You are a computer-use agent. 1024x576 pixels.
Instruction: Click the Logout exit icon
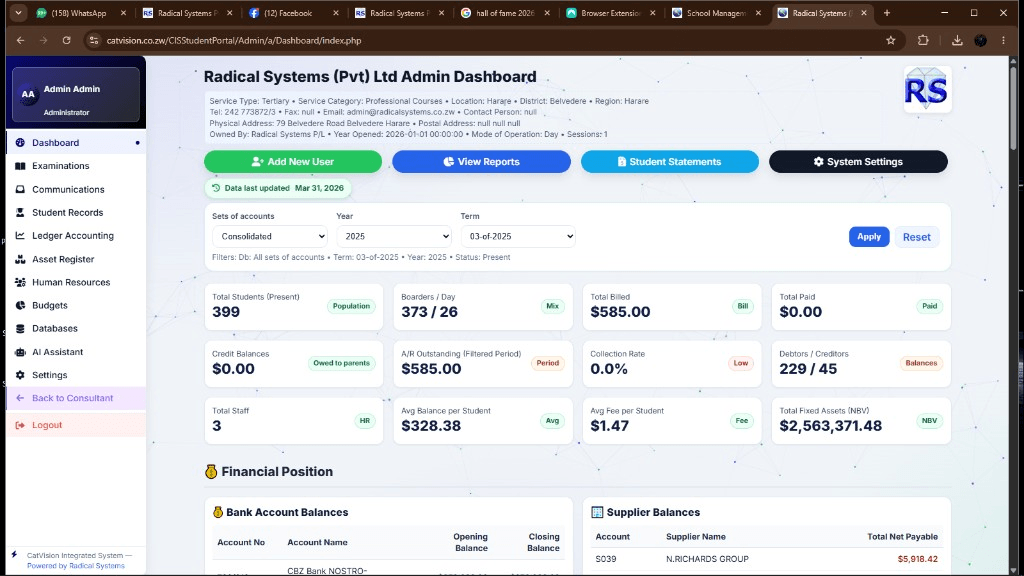[x=20, y=425]
